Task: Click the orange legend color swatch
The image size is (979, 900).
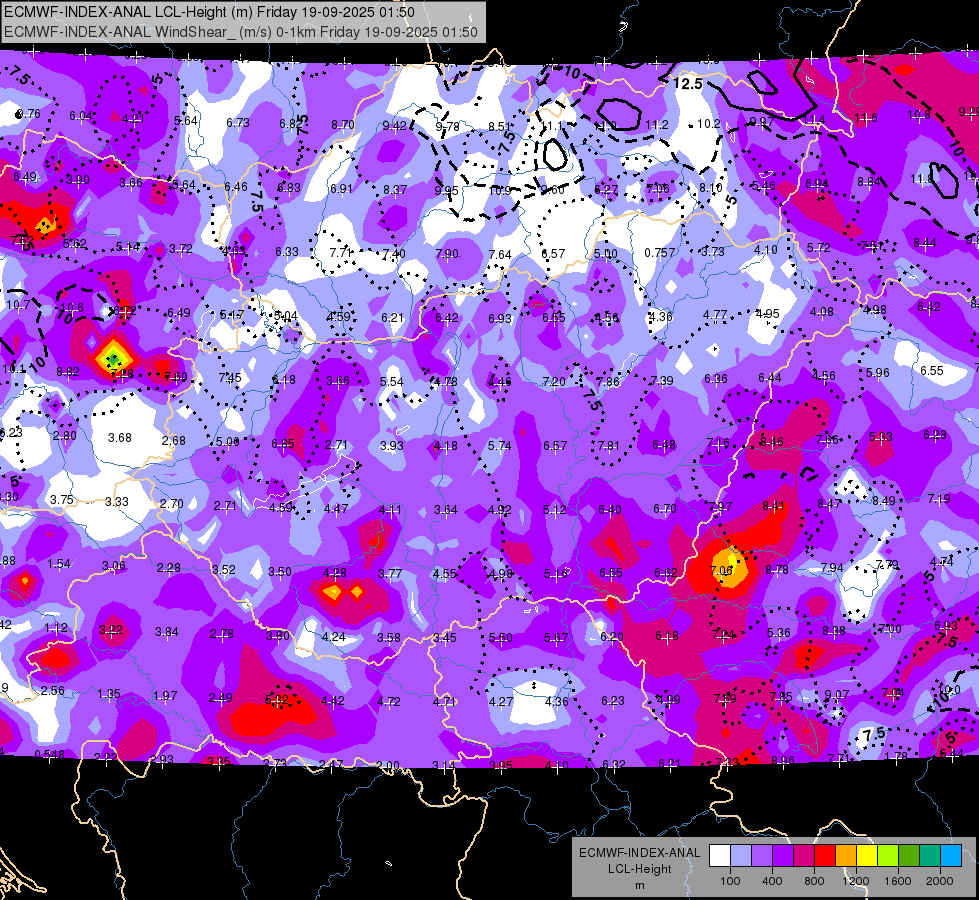Action: click(x=846, y=856)
